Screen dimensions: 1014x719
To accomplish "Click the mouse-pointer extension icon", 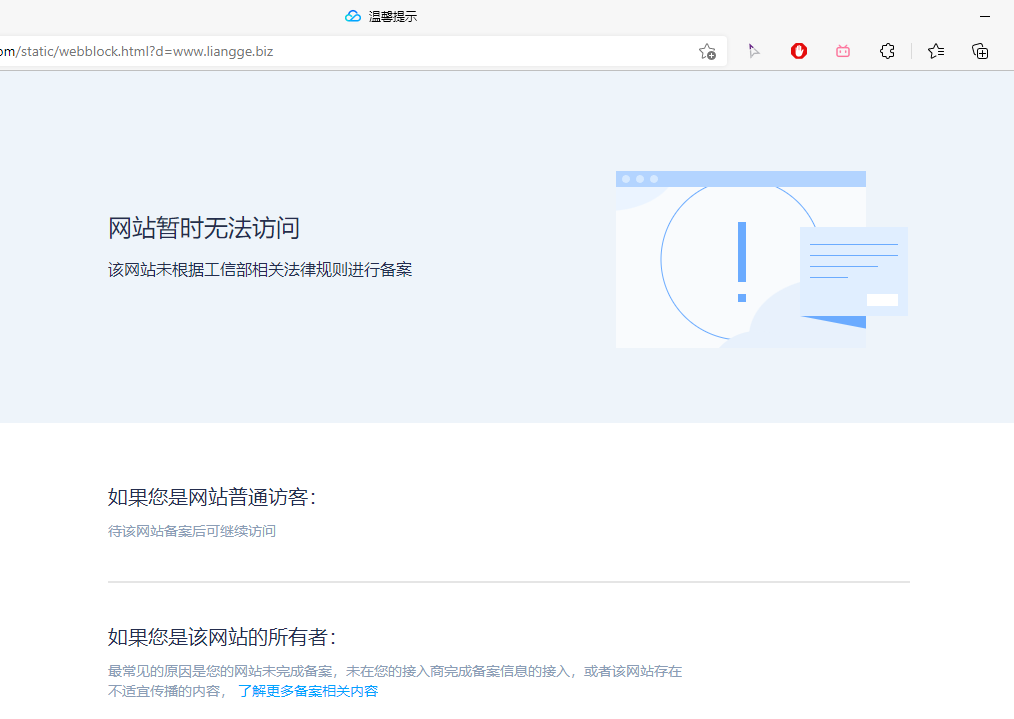I will (754, 50).
